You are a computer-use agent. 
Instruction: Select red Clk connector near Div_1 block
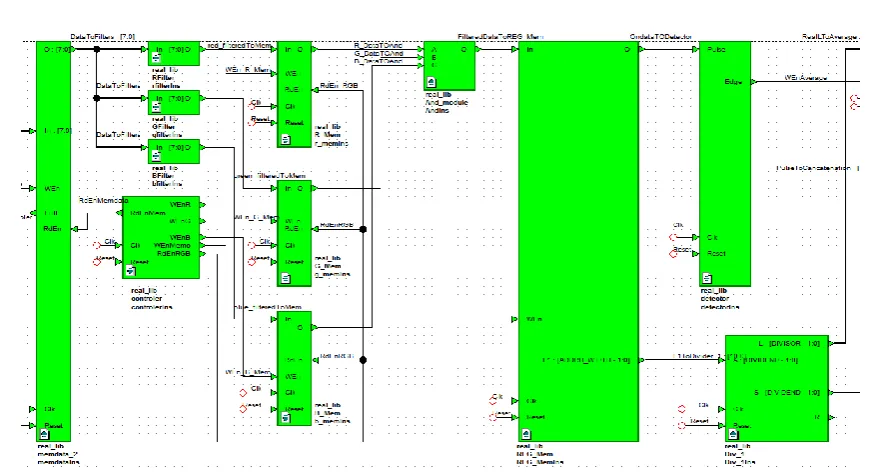(x=682, y=409)
